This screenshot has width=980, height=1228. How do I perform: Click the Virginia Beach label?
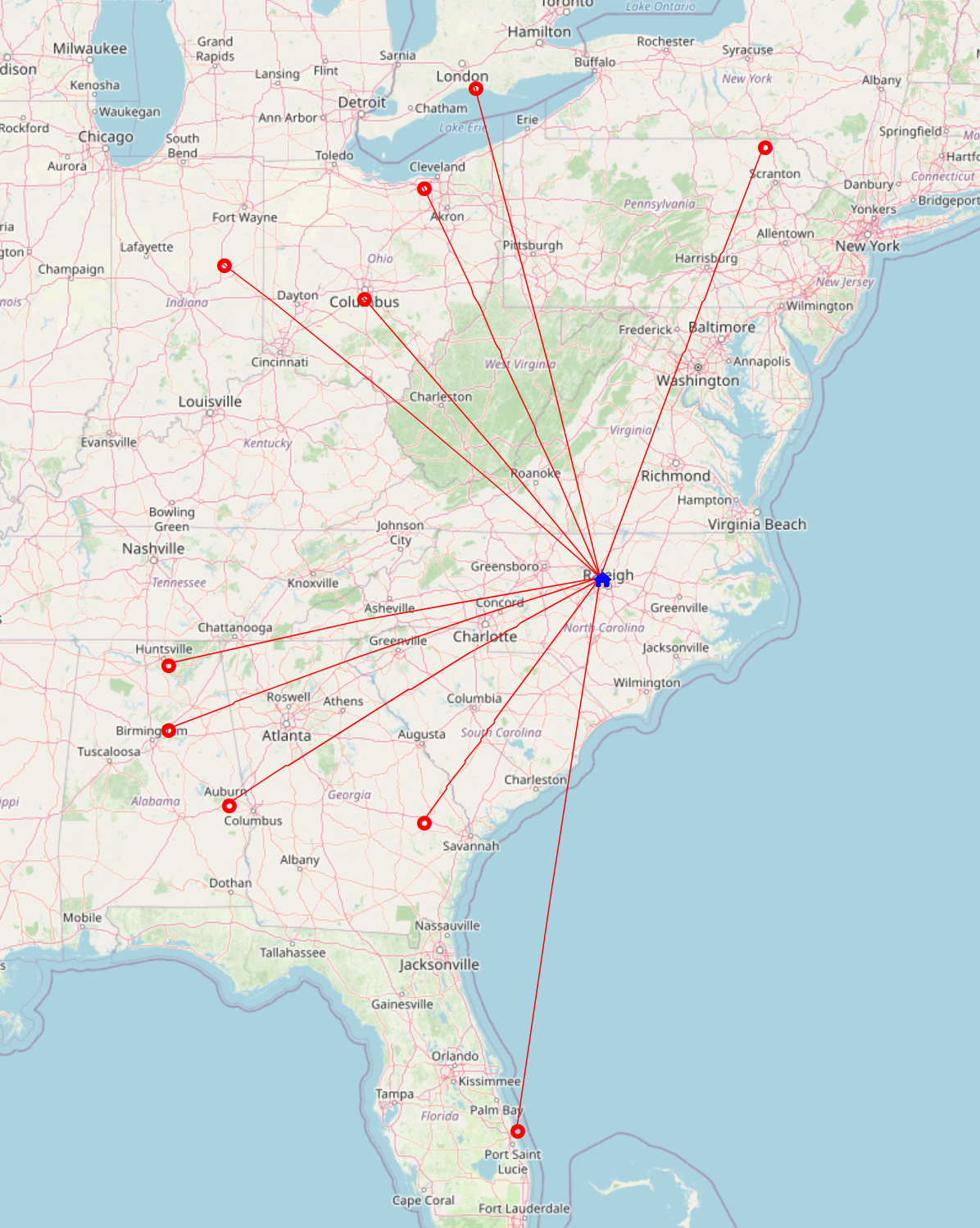point(756,525)
